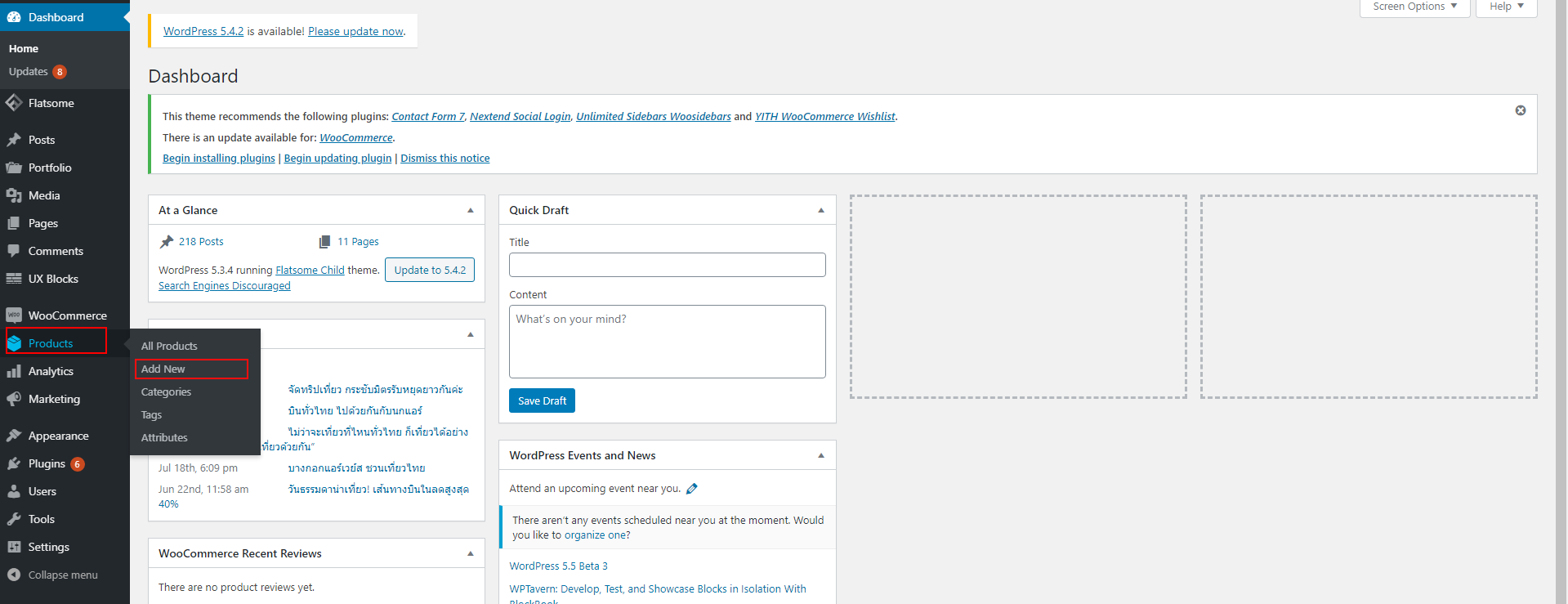Click the Pages icon in sidebar

pos(14,223)
